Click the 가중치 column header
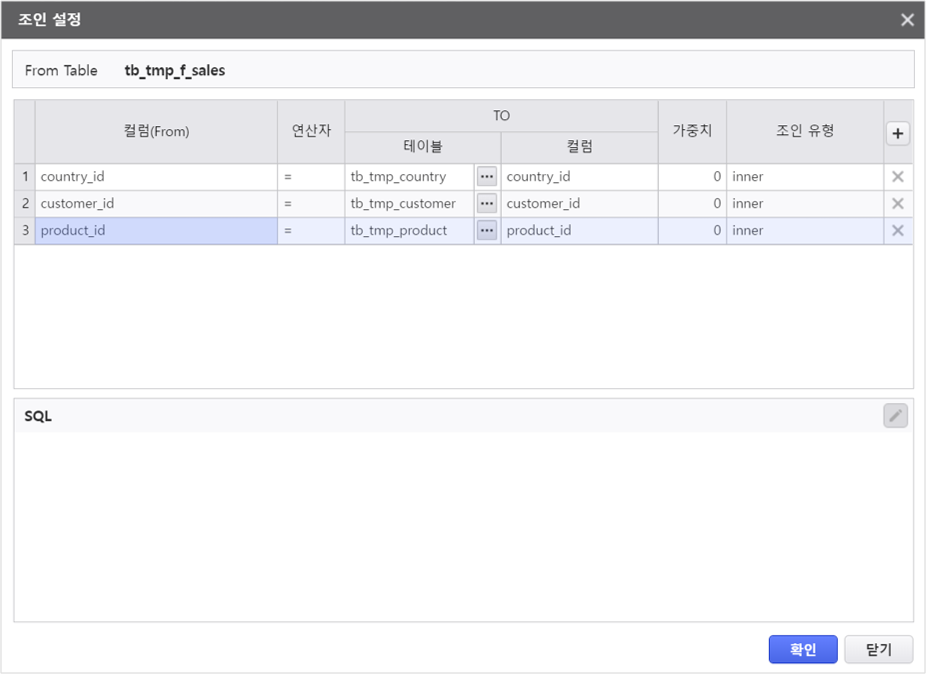The width and height of the screenshot is (926, 674). tap(692, 131)
